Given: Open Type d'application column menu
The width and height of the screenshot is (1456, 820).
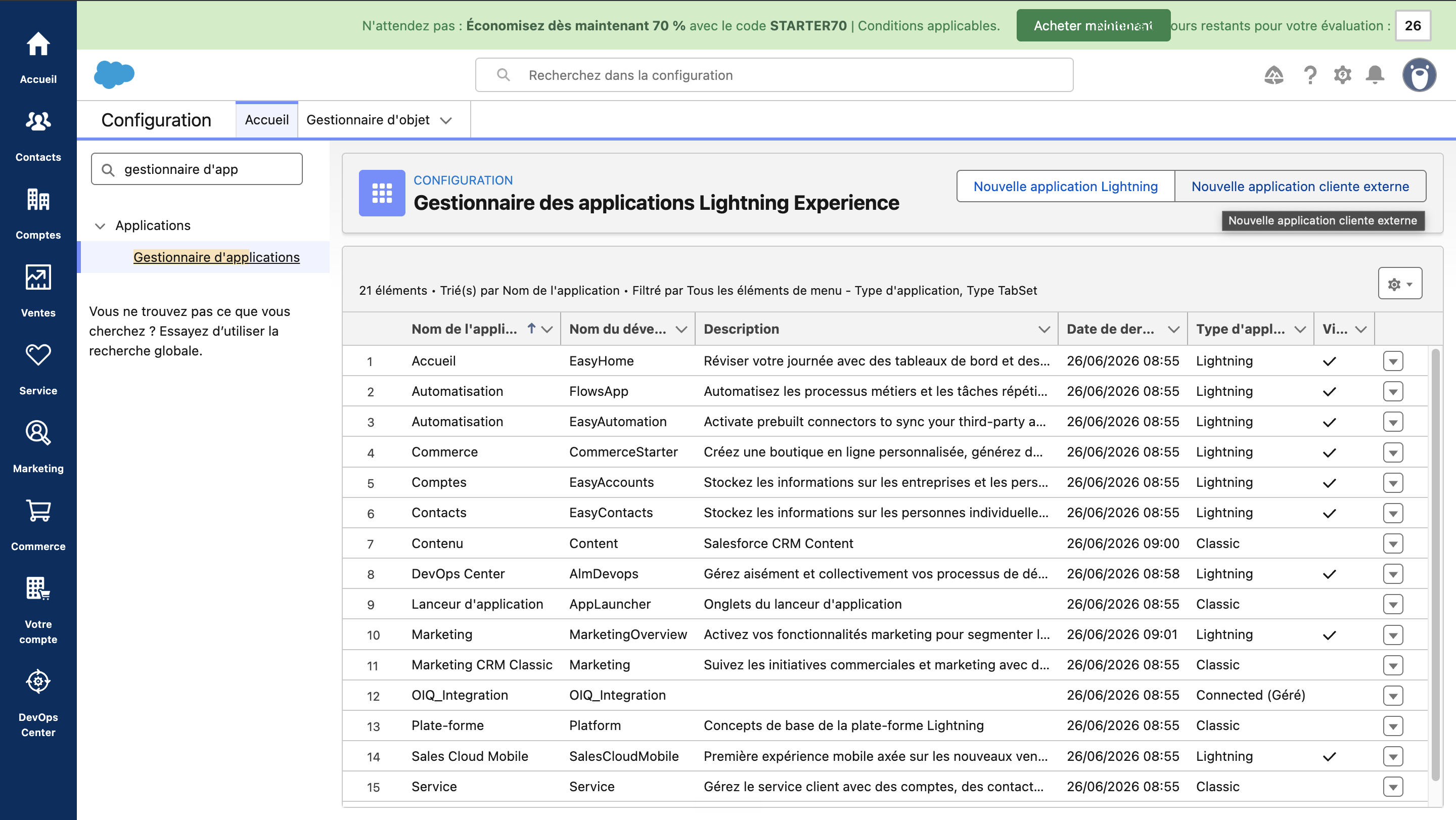Looking at the screenshot, I should tap(1300, 330).
